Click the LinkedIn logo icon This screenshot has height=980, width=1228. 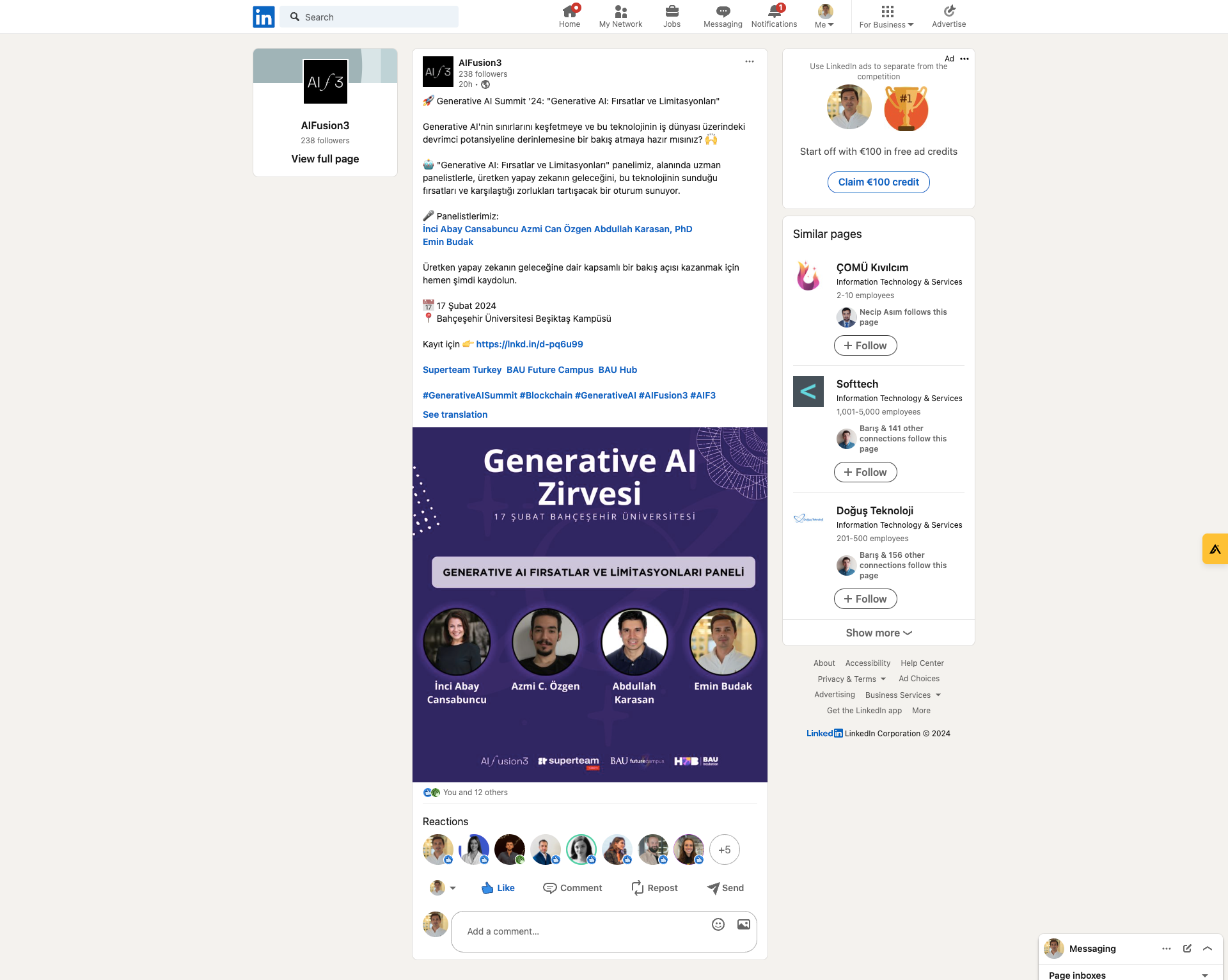tap(264, 17)
